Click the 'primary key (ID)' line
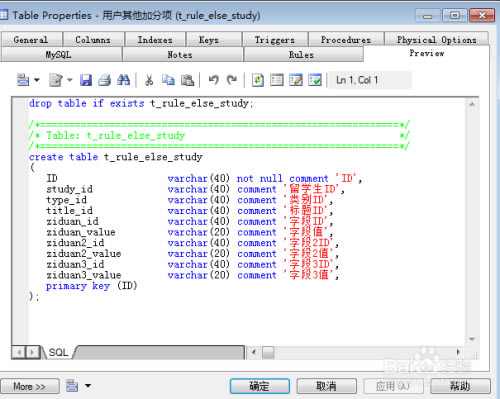This screenshot has height=399, width=500. click(91, 286)
